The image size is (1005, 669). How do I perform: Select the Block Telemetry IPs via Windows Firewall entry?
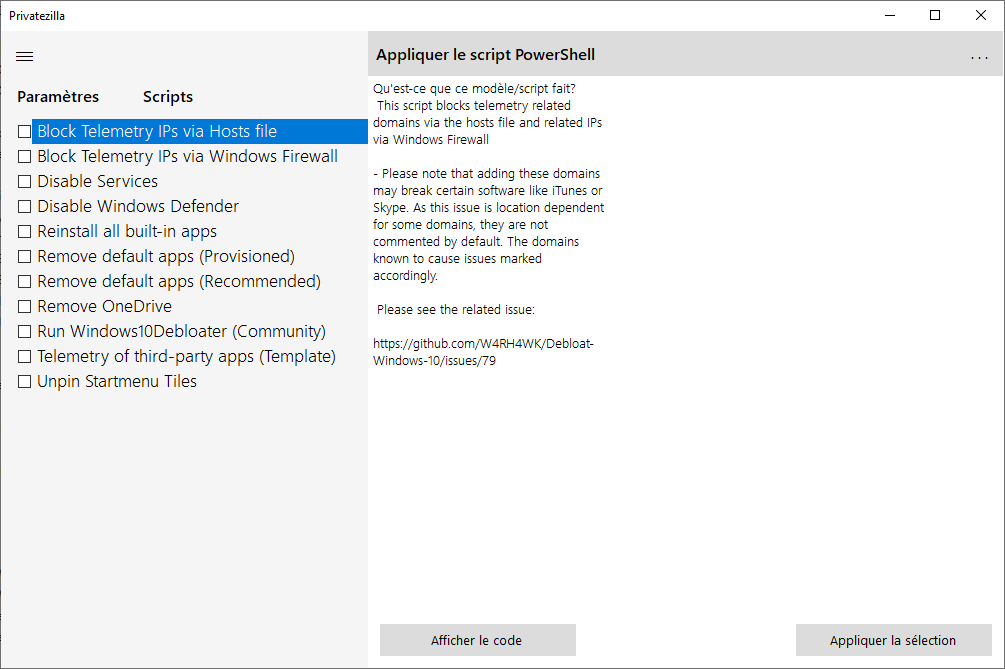coord(187,156)
